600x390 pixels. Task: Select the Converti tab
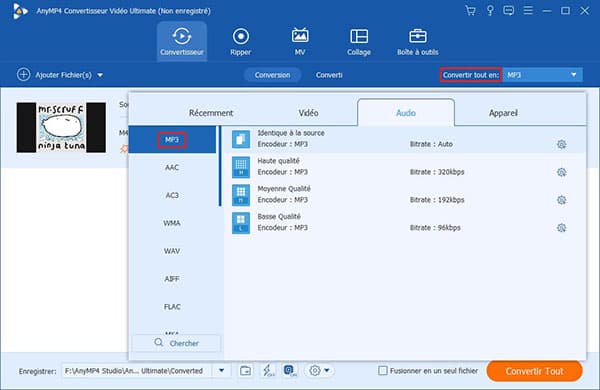329,75
